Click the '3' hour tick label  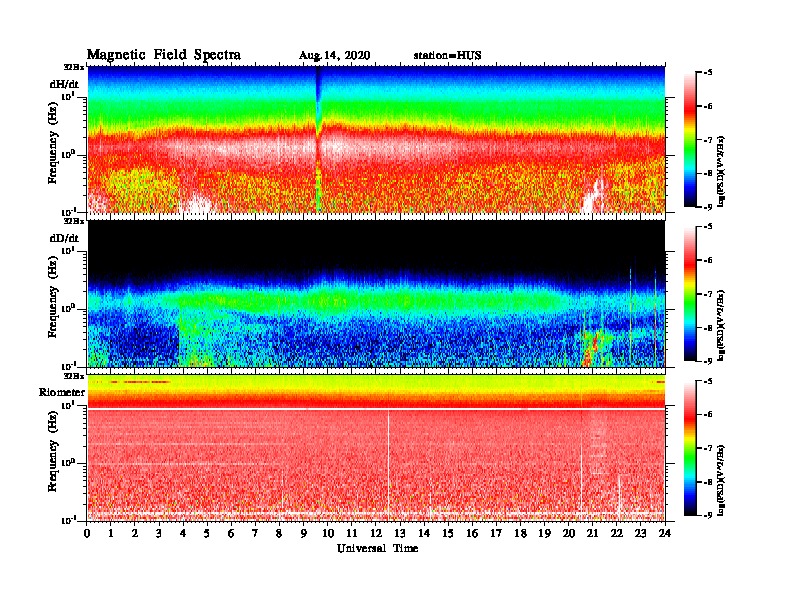[x=160, y=534]
